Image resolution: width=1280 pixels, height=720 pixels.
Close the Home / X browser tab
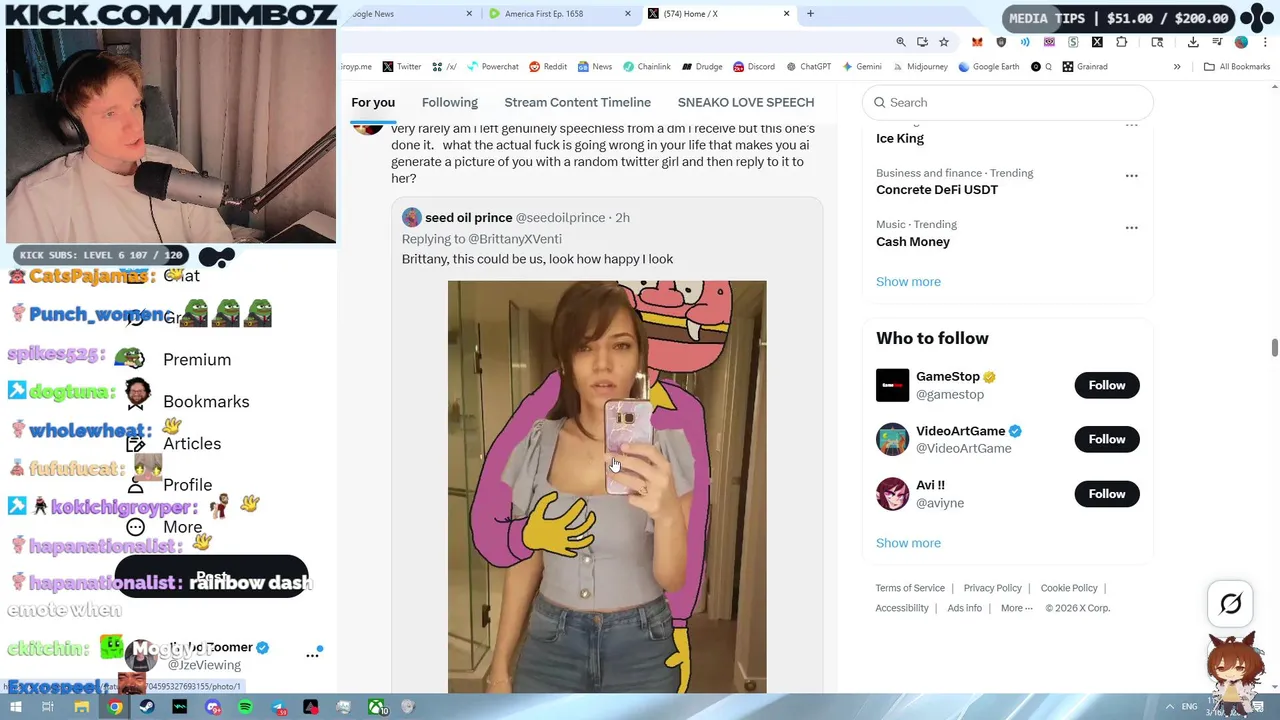[786, 14]
